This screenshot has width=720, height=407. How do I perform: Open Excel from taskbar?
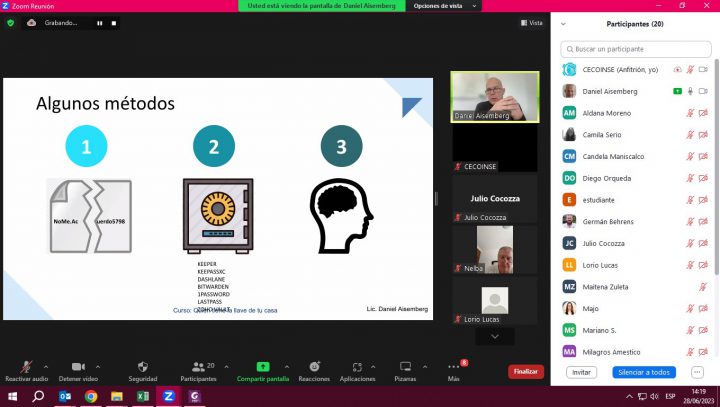(143, 396)
